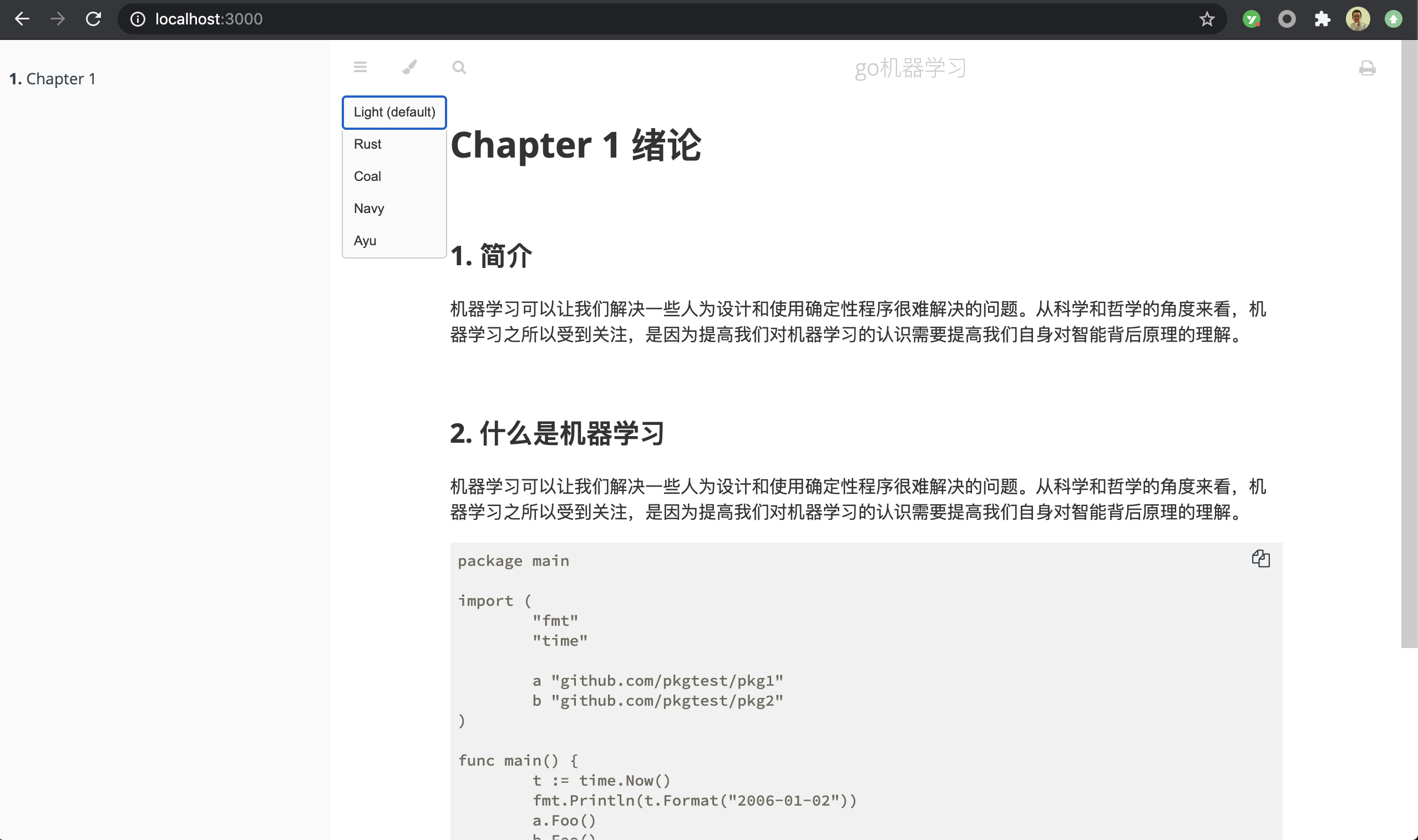Bookmark this page with the star icon

(x=1207, y=19)
